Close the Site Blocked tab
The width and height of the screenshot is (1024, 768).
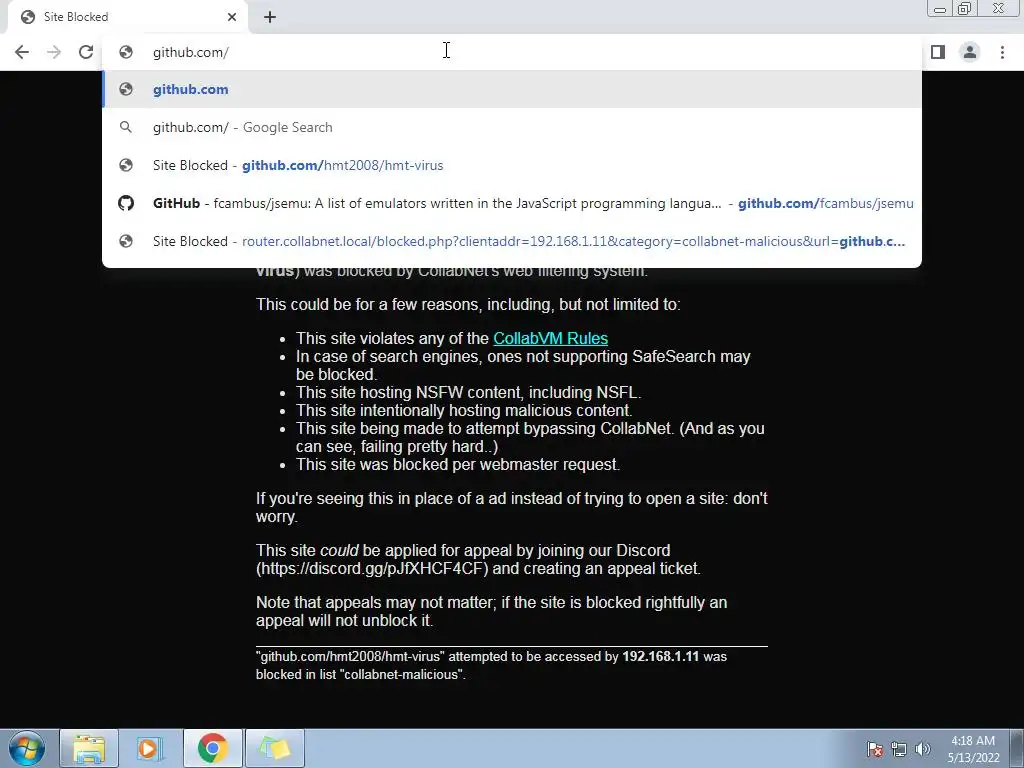232,17
